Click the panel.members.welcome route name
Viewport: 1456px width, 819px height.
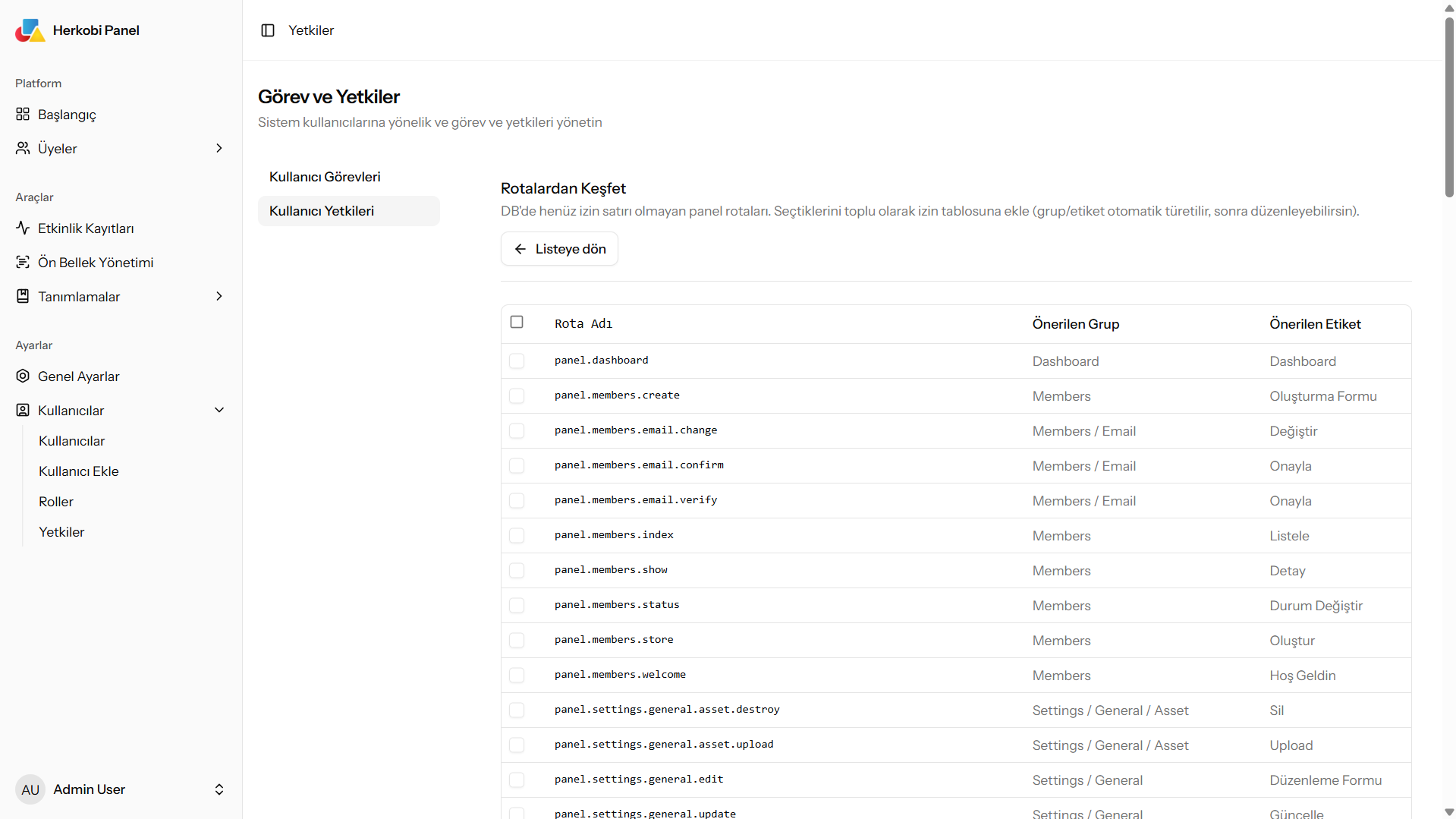620,674
